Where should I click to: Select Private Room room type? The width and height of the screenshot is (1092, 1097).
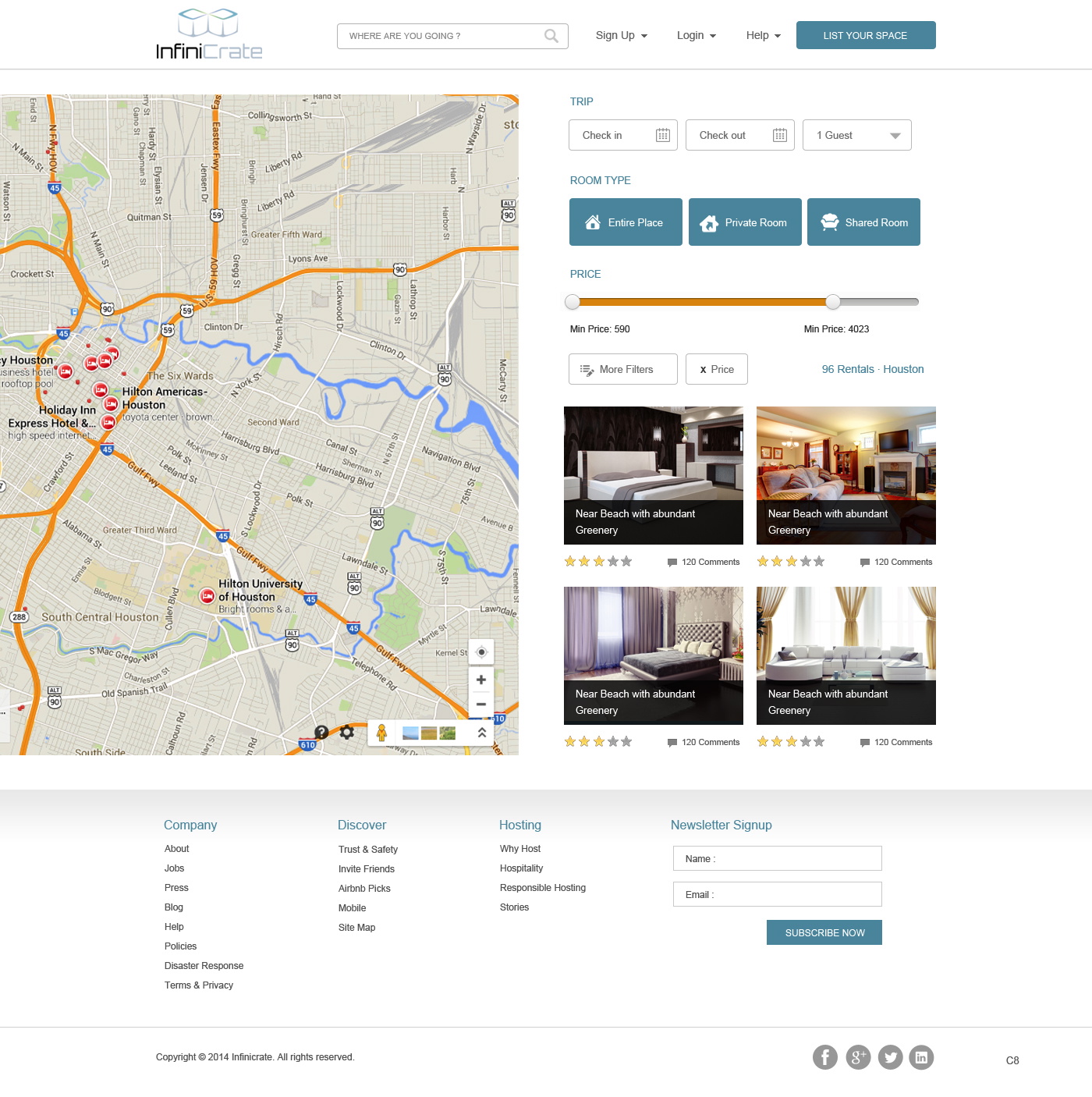pyautogui.click(x=745, y=222)
